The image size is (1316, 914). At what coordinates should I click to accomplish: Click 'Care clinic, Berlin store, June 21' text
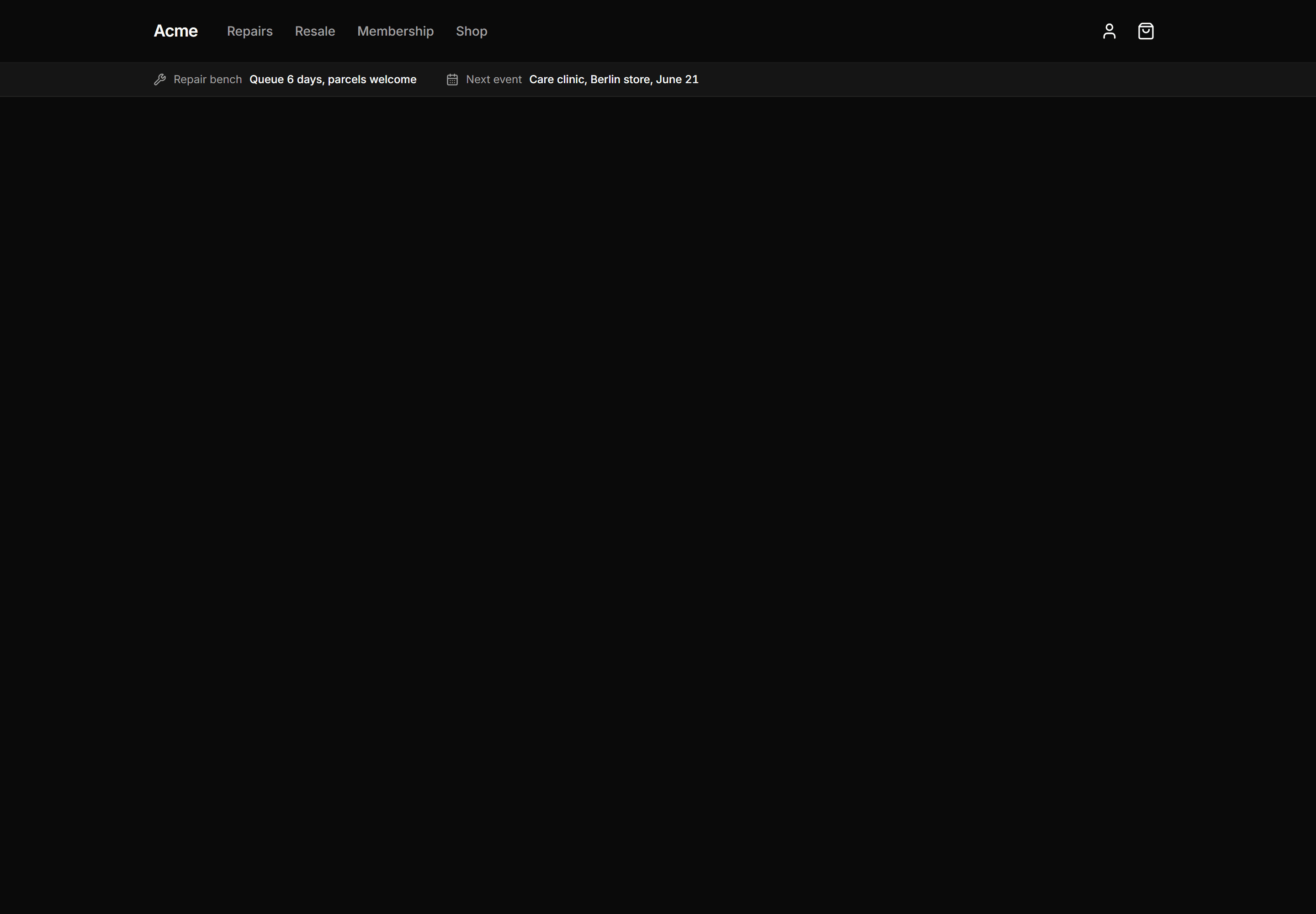pos(613,80)
